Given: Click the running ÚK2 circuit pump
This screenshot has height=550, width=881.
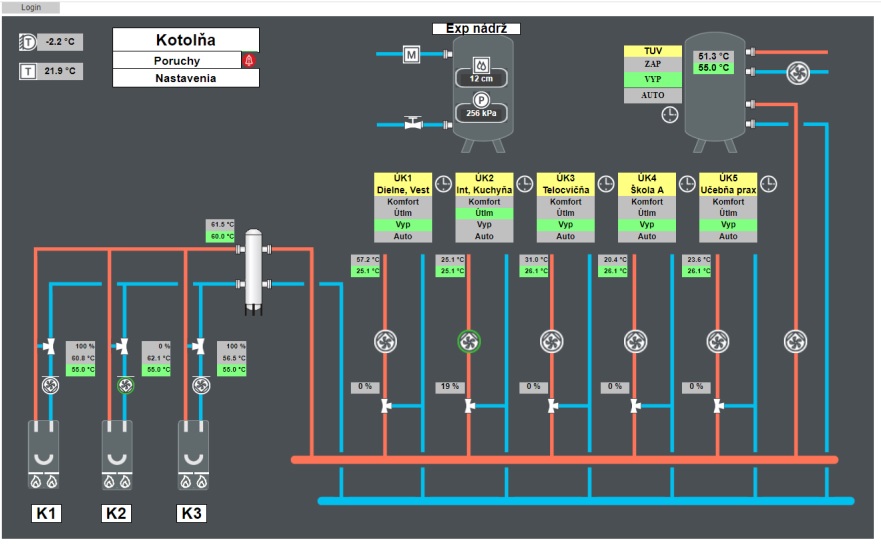Looking at the screenshot, I should click(x=469, y=342).
